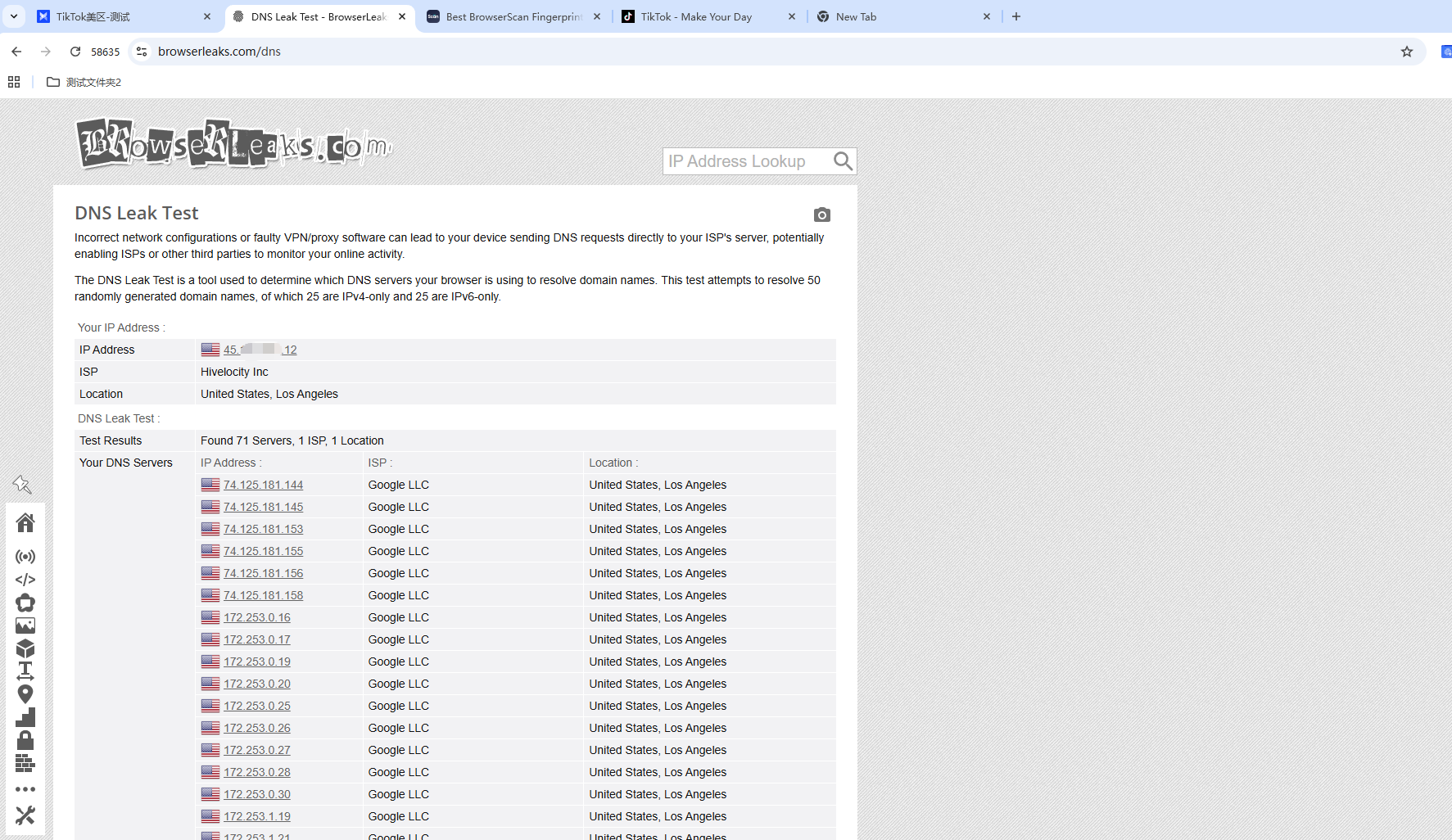Open the brick wall firewall sidebar icon
The image size is (1452, 840).
(x=25, y=763)
